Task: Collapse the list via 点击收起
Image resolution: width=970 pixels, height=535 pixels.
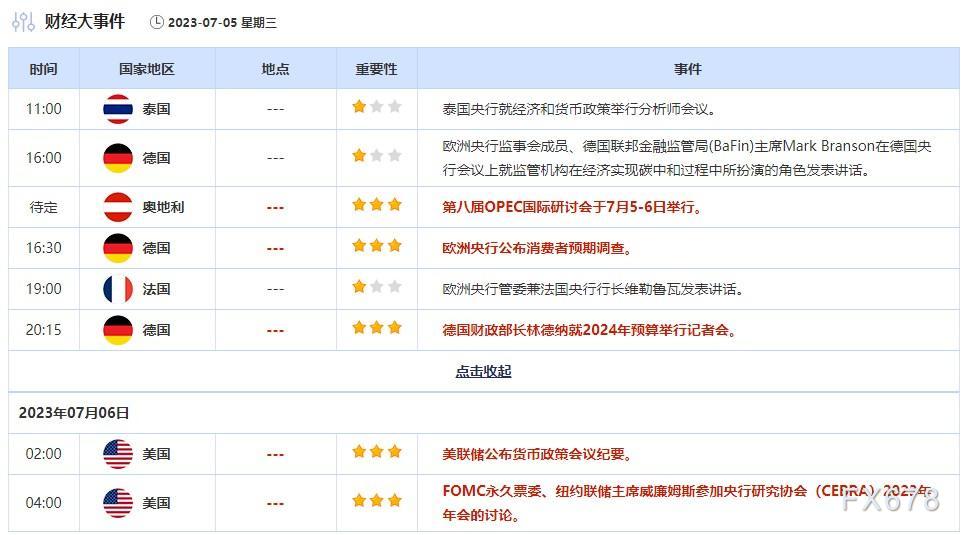Action: (x=483, y=371)
